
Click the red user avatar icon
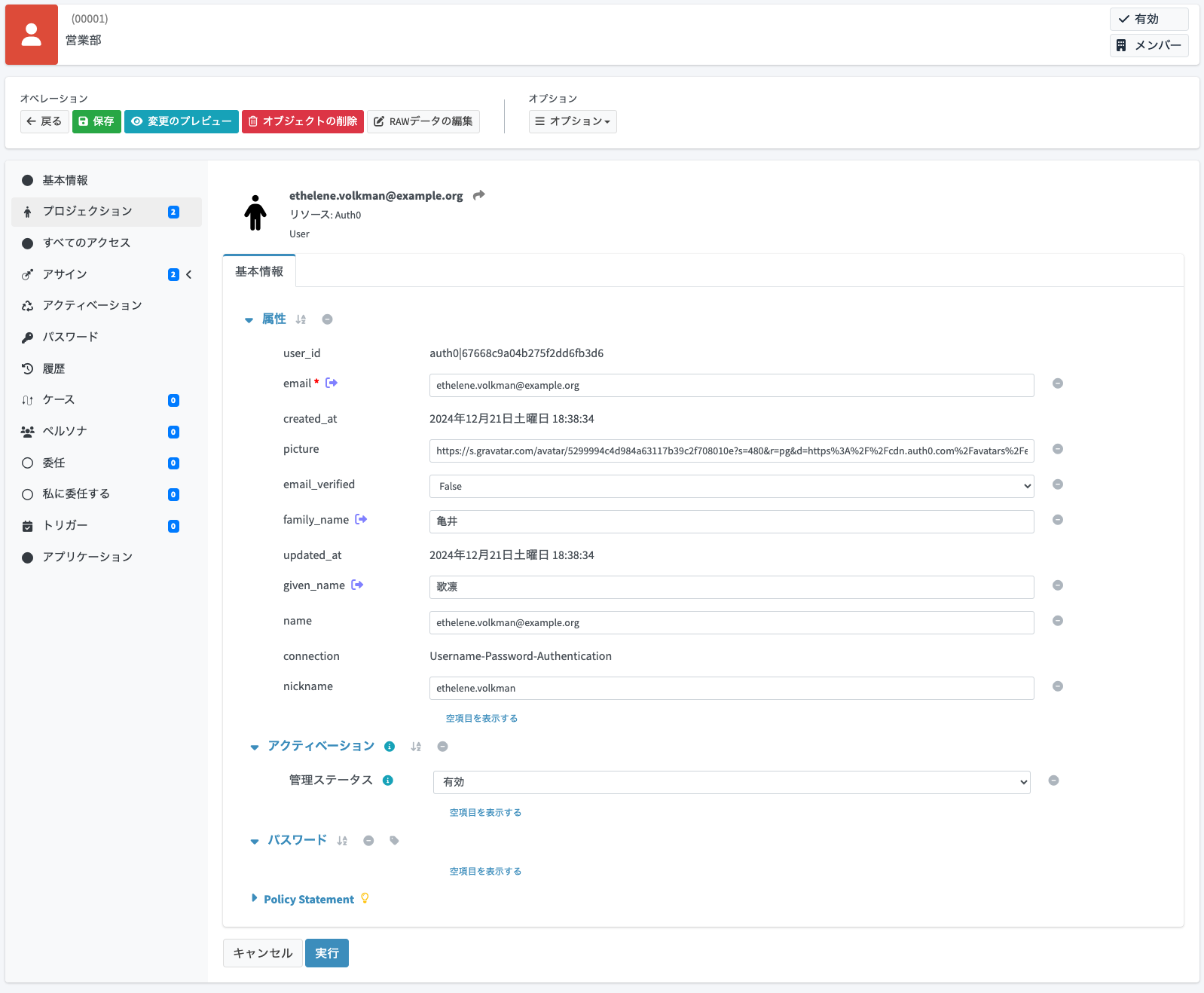coord(32,35)
